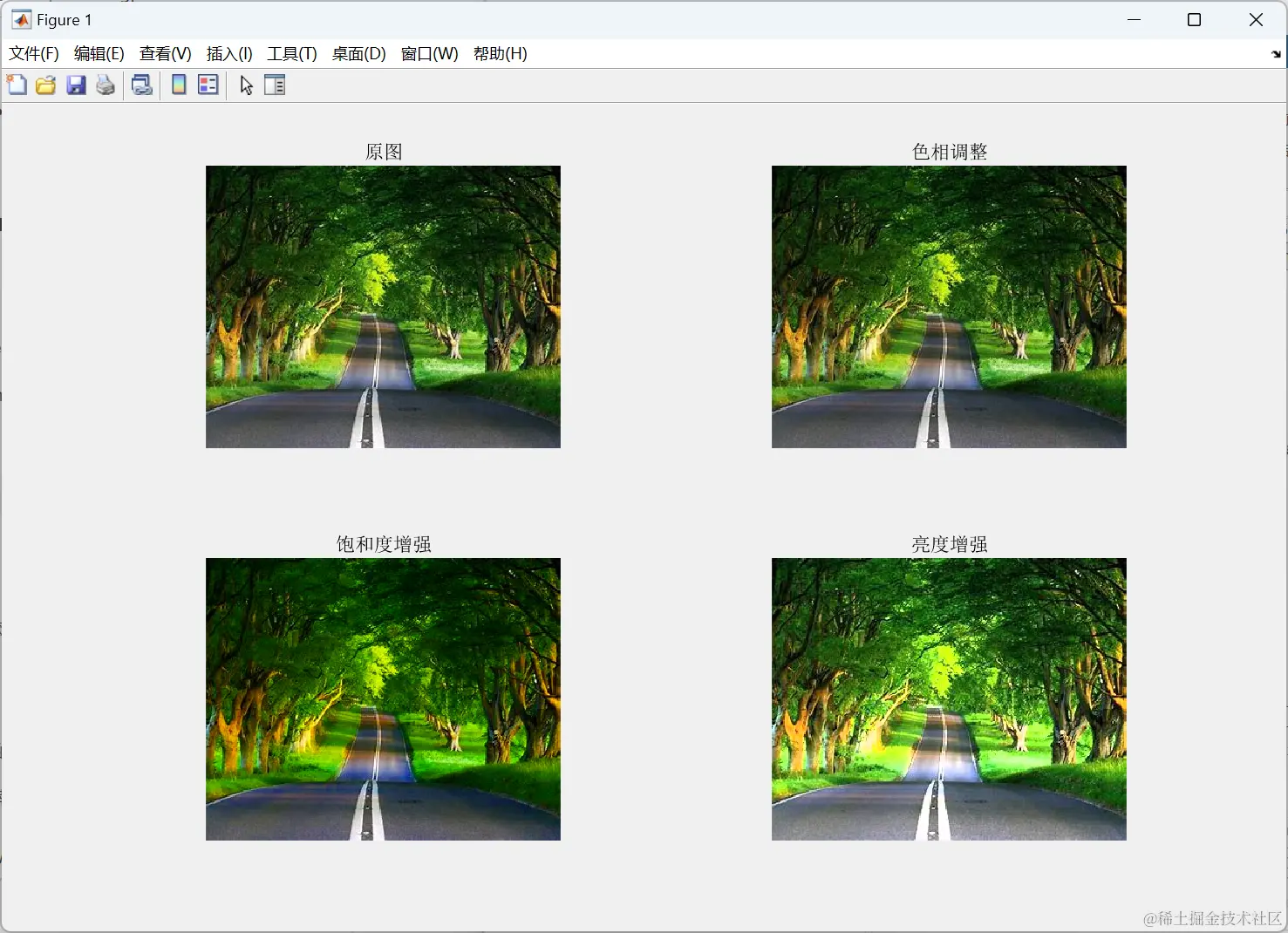Screen dimensions: 1288x933
Task: Open the 插入(I) menu
Action: tap(229, 54)
